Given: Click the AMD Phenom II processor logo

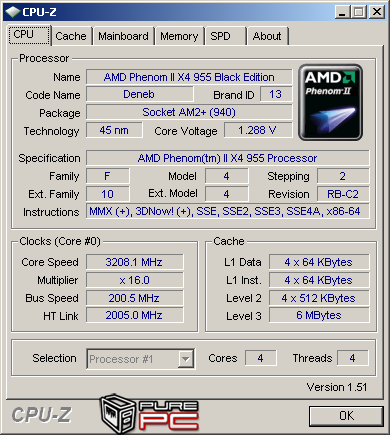Looking at the screenshot, I should pos(330,102).
